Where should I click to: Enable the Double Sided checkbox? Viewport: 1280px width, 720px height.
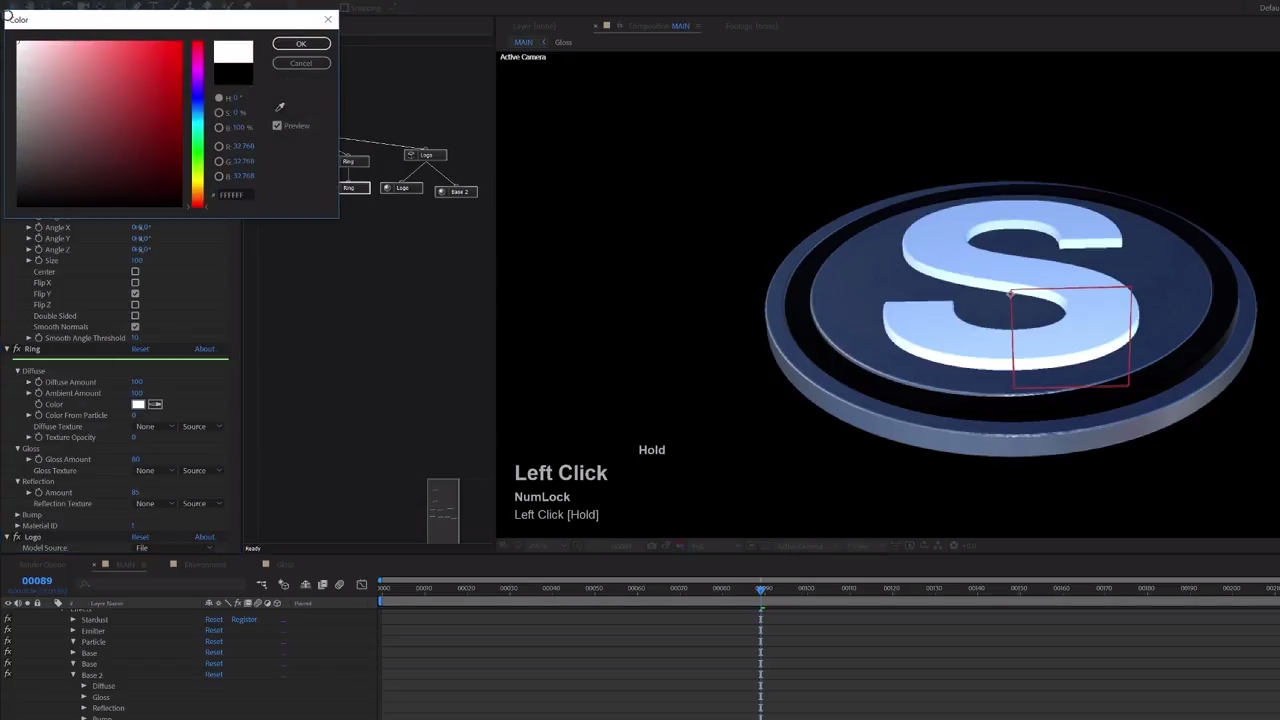(x=135, y=316)
